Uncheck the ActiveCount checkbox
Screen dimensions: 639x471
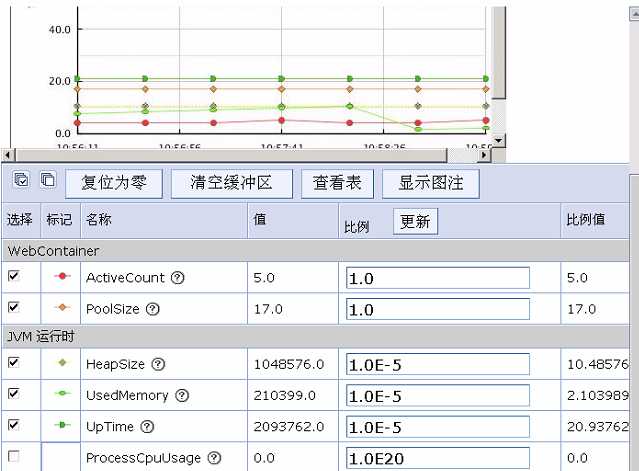pos(13,276)
